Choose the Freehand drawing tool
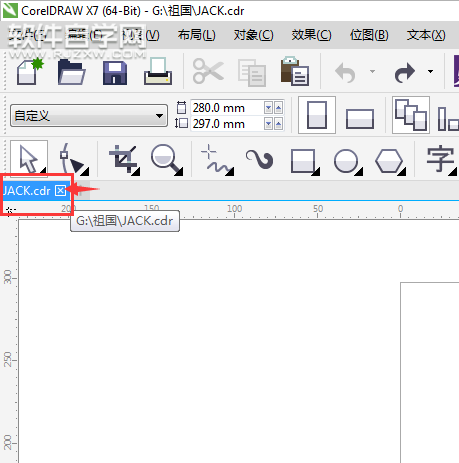 pos(217,160)
